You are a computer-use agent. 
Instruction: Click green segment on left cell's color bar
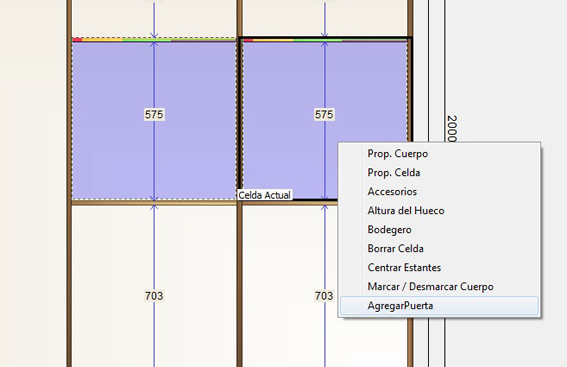point(147,40)
